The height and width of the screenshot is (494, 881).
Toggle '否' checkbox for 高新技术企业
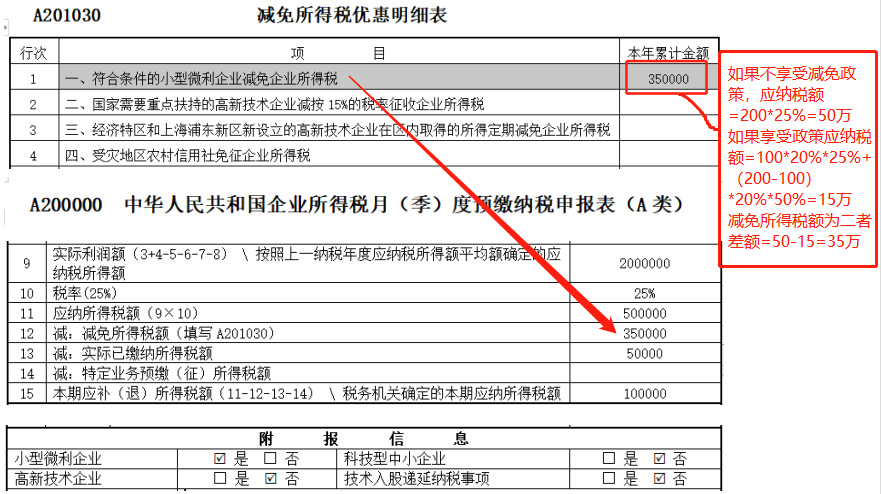click(x=270, y=479)
